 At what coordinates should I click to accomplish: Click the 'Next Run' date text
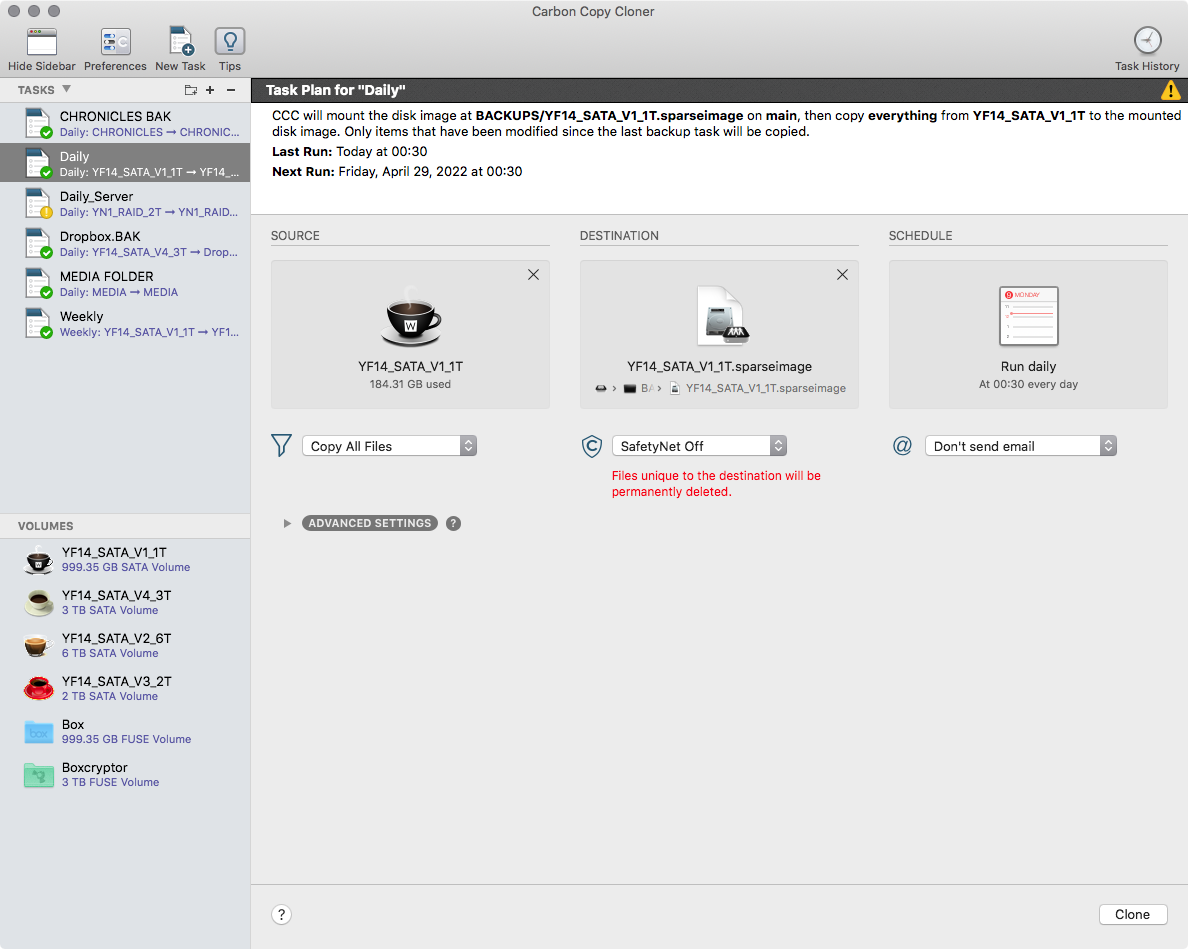click(397, 171)
